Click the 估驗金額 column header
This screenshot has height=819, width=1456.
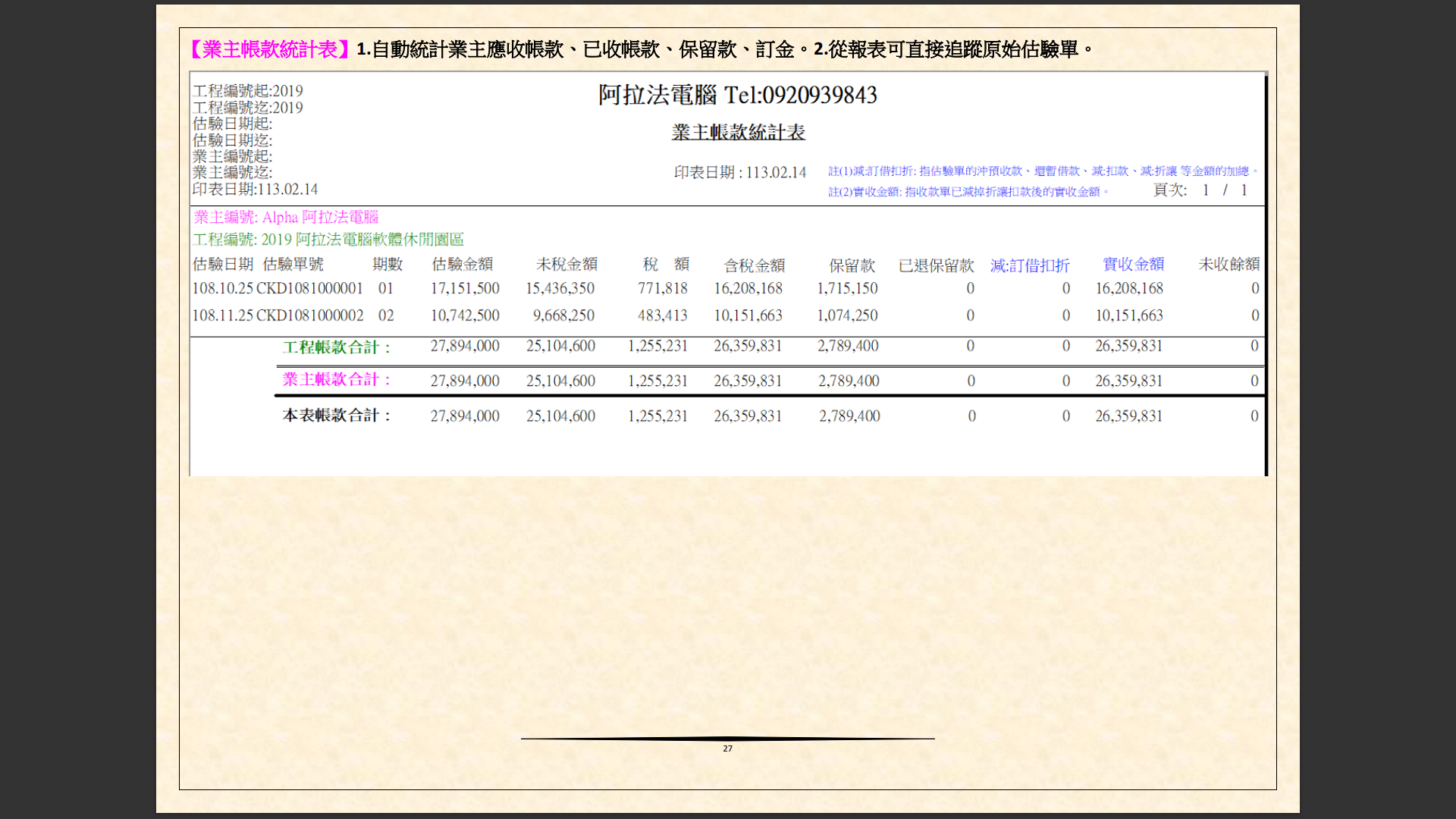[462, 265]
